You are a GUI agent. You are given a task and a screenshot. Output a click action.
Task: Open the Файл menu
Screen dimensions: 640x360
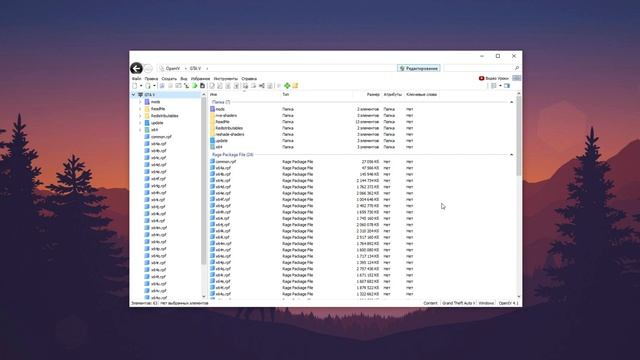tap(136, 78)
